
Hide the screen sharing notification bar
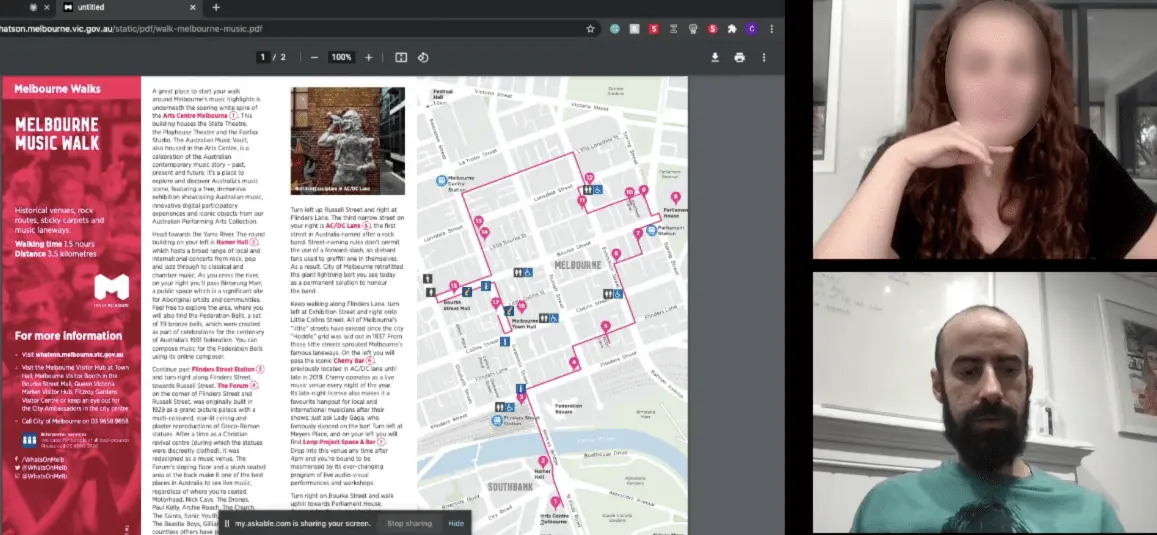456,523
